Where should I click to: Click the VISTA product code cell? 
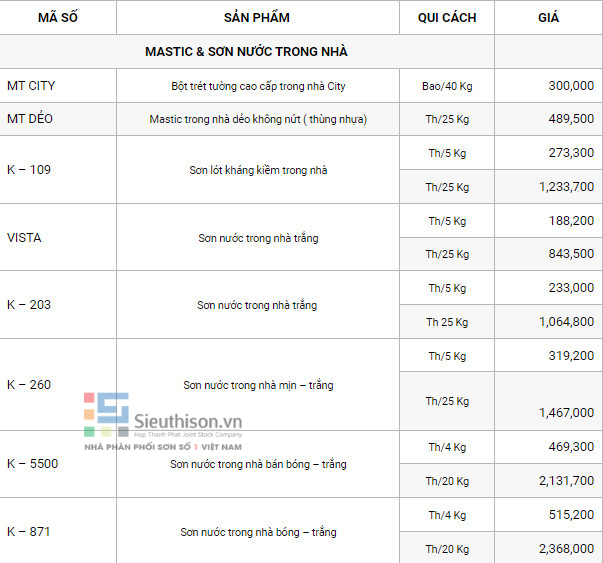(x=58, y=237)
